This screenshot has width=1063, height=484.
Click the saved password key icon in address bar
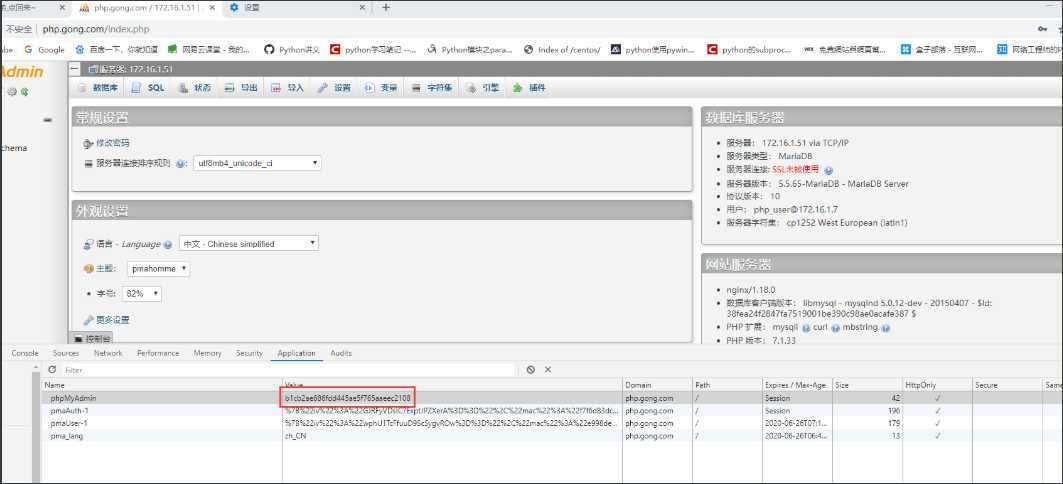[1043, 29]
